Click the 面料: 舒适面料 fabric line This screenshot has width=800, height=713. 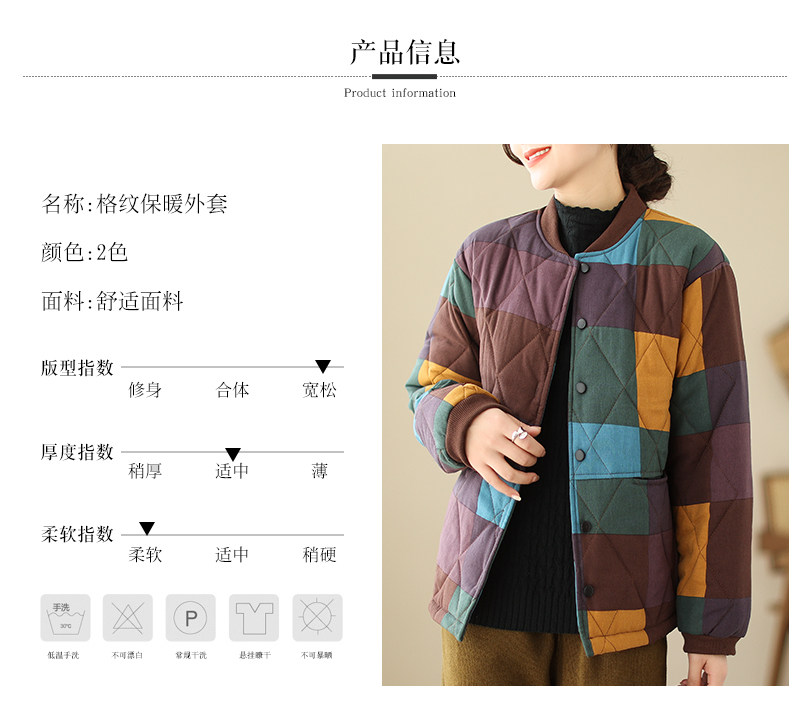coord(112,301)
